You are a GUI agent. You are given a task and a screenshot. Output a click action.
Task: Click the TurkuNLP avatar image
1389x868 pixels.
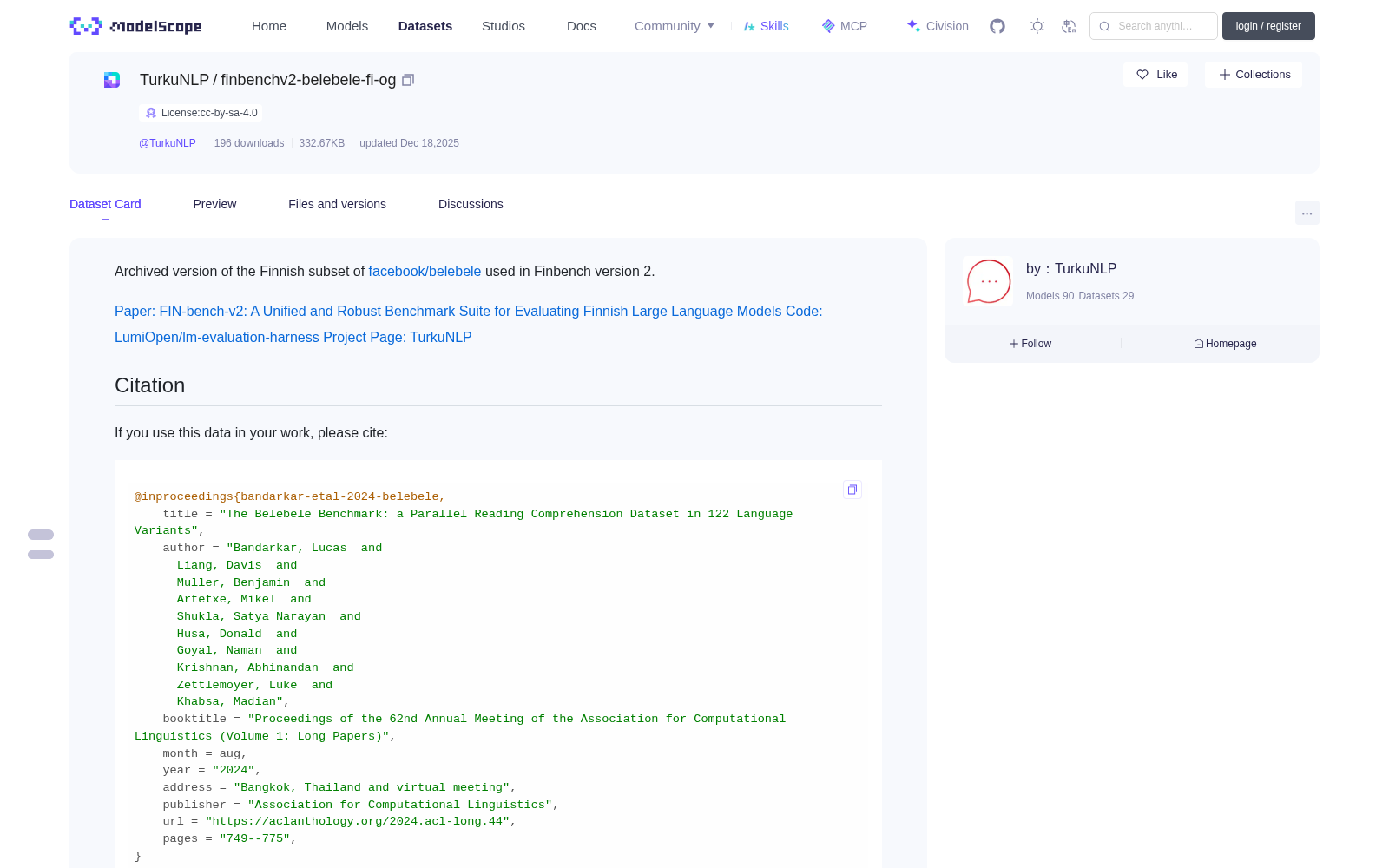pos(988,281)
